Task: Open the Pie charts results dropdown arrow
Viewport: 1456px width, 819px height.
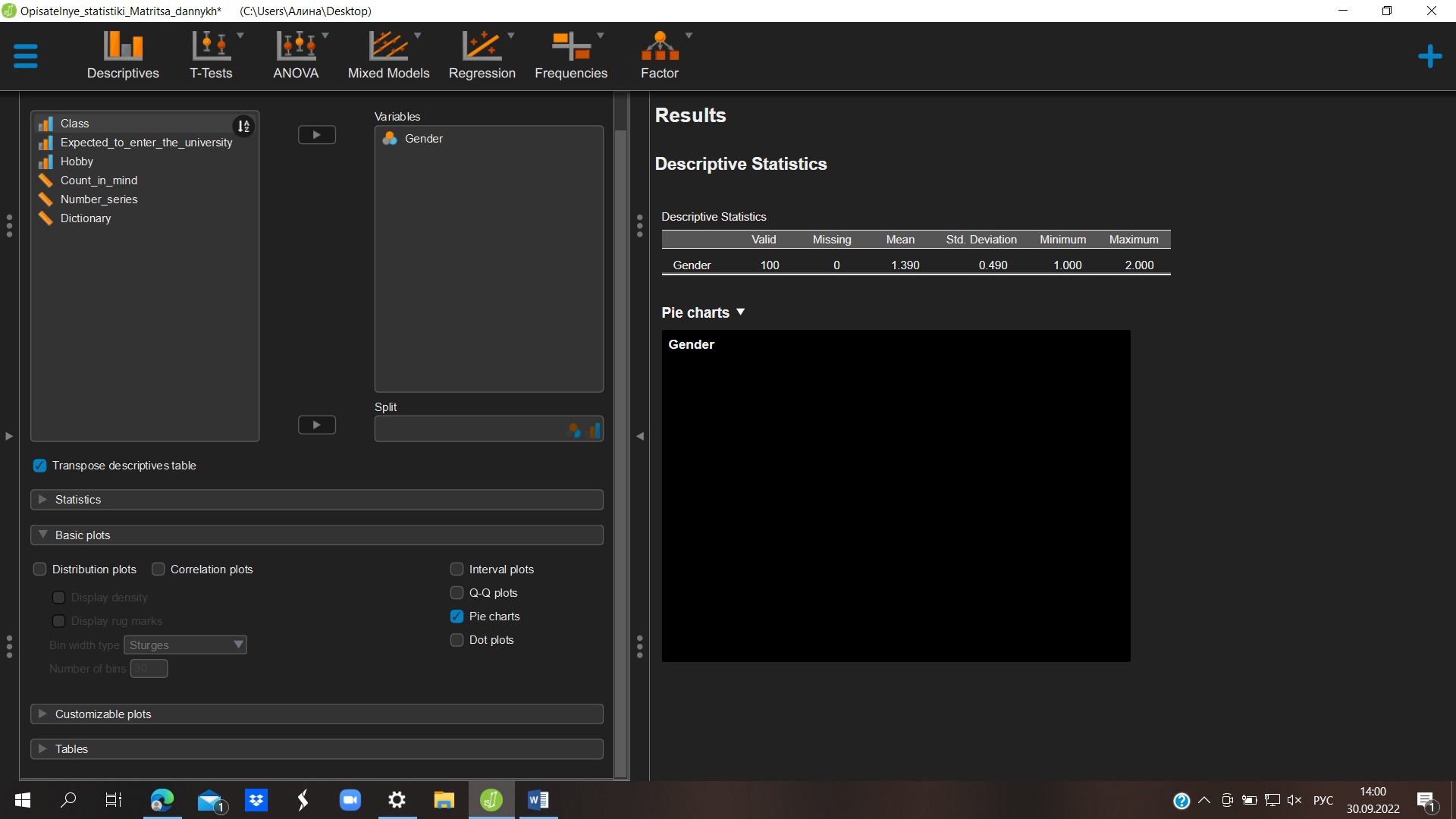Action: pyautogui.click(x=741, y=312)
